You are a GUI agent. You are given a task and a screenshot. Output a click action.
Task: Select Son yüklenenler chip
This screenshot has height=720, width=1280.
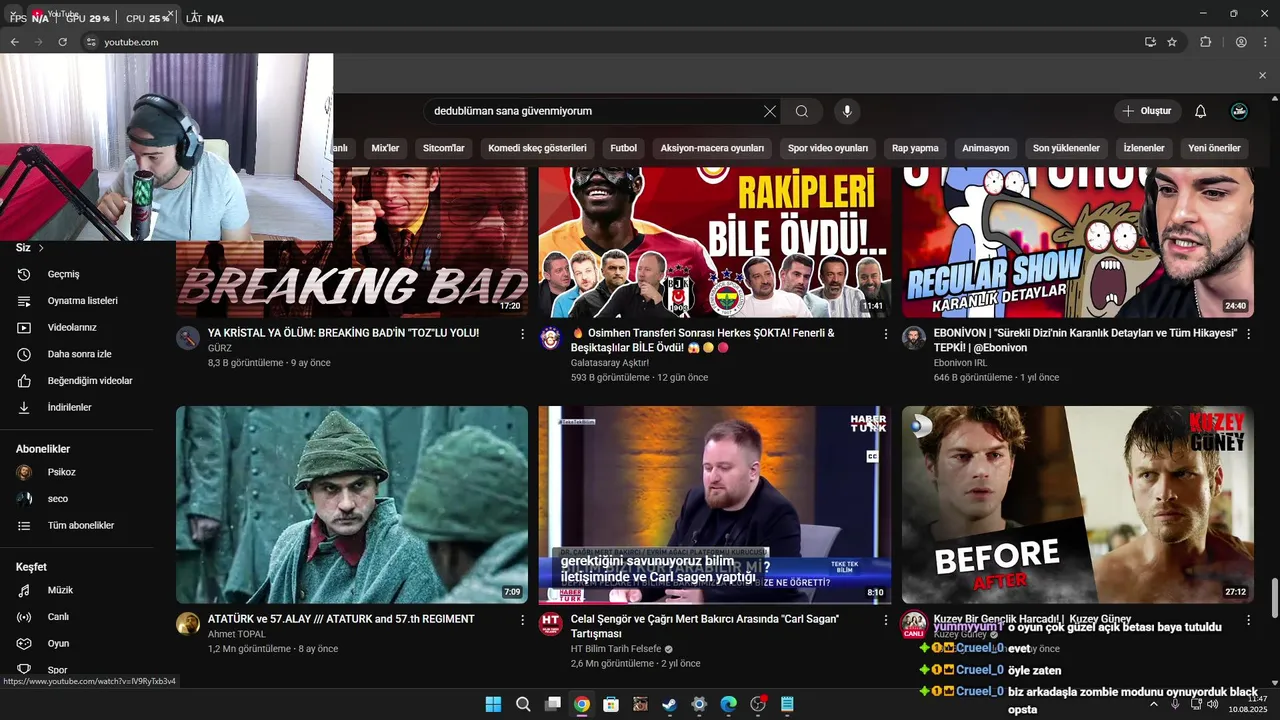(x=1066, y=148)
